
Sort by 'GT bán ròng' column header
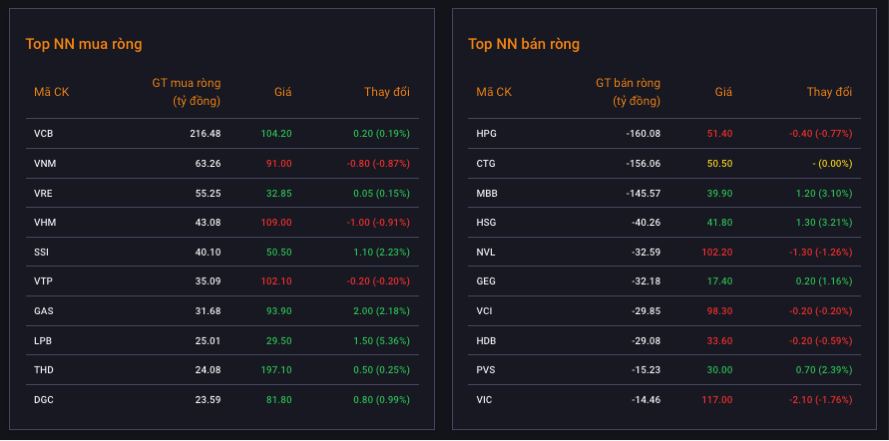pos(628,91)
